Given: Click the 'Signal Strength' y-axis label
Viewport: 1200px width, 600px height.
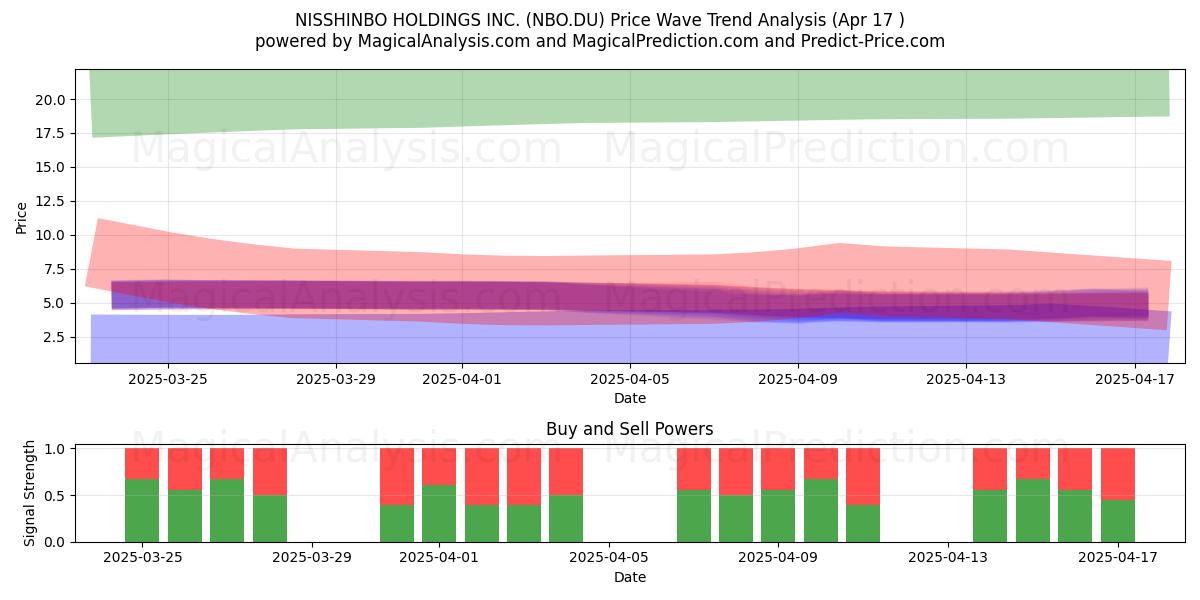Looking at the screenshot, I should (x=30, y=493).
